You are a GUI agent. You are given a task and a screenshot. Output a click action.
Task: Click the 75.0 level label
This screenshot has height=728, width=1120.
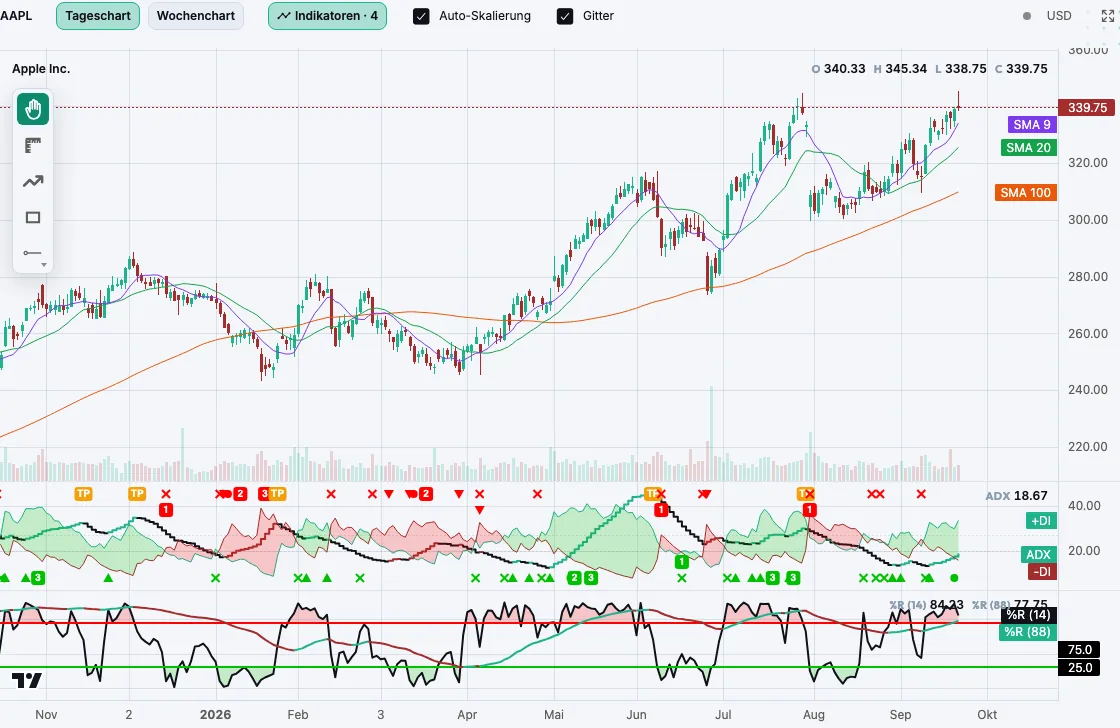coord(1079,649)
